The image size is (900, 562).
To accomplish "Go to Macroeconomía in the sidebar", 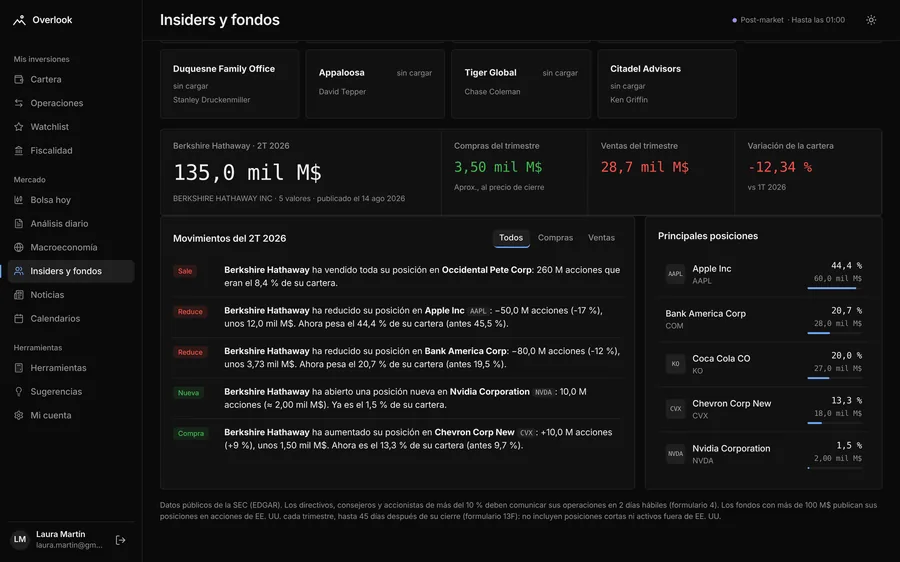I will (71, 247).
